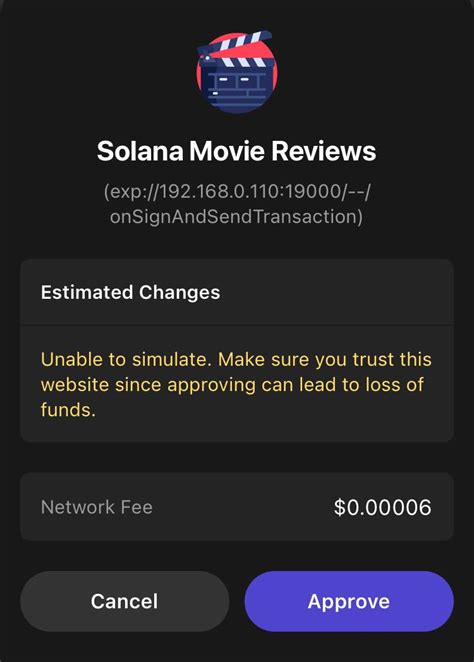This screenshot has width=474, height=662.
Task: Select the Solana Movie Reviews title
Action: click(x=236, y=151)
